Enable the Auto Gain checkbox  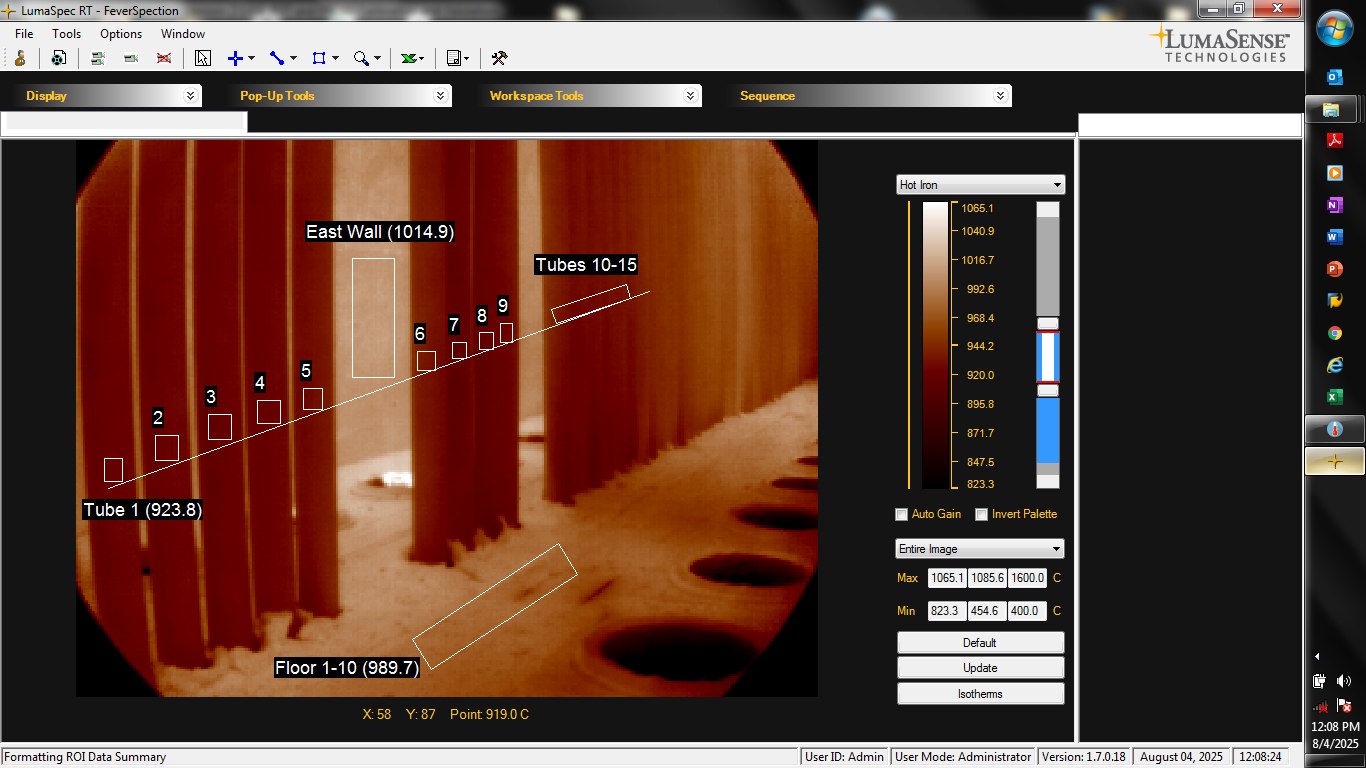(901, 514)
